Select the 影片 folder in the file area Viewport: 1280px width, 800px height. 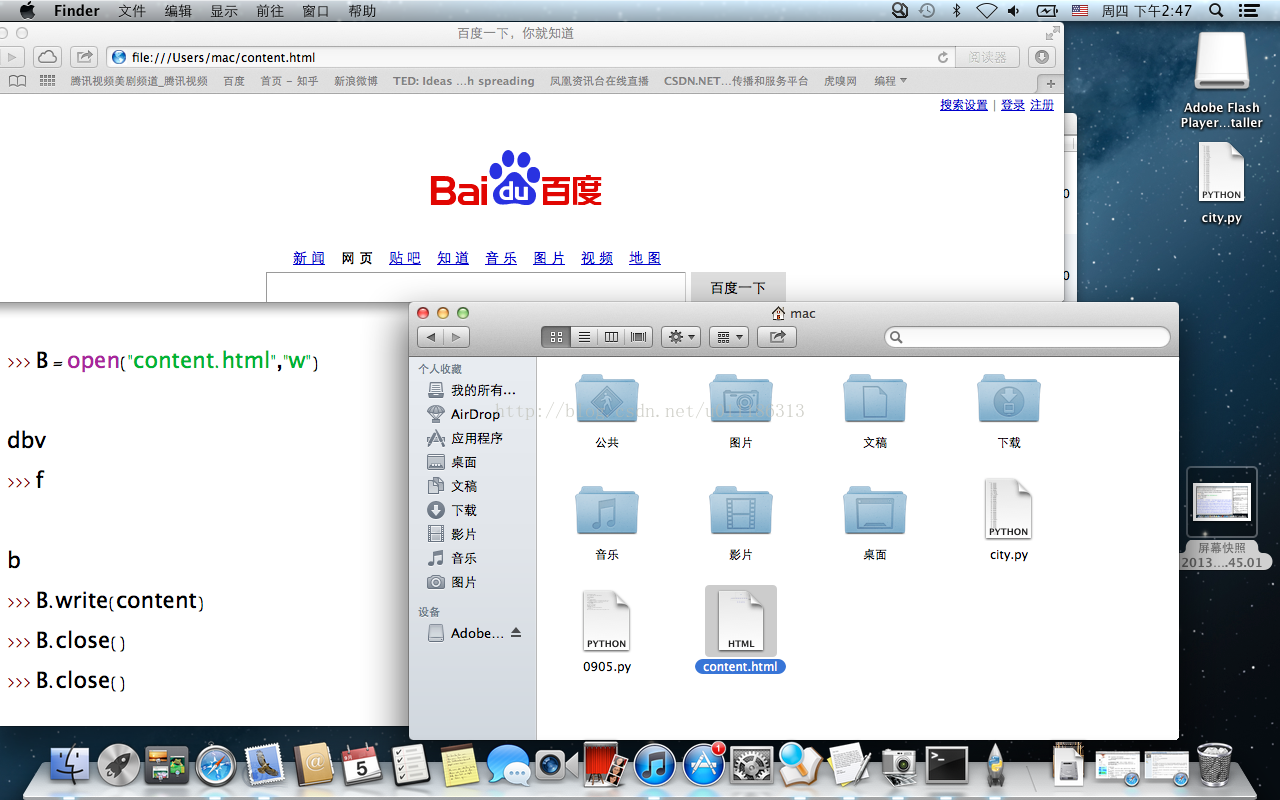point(741,512)
